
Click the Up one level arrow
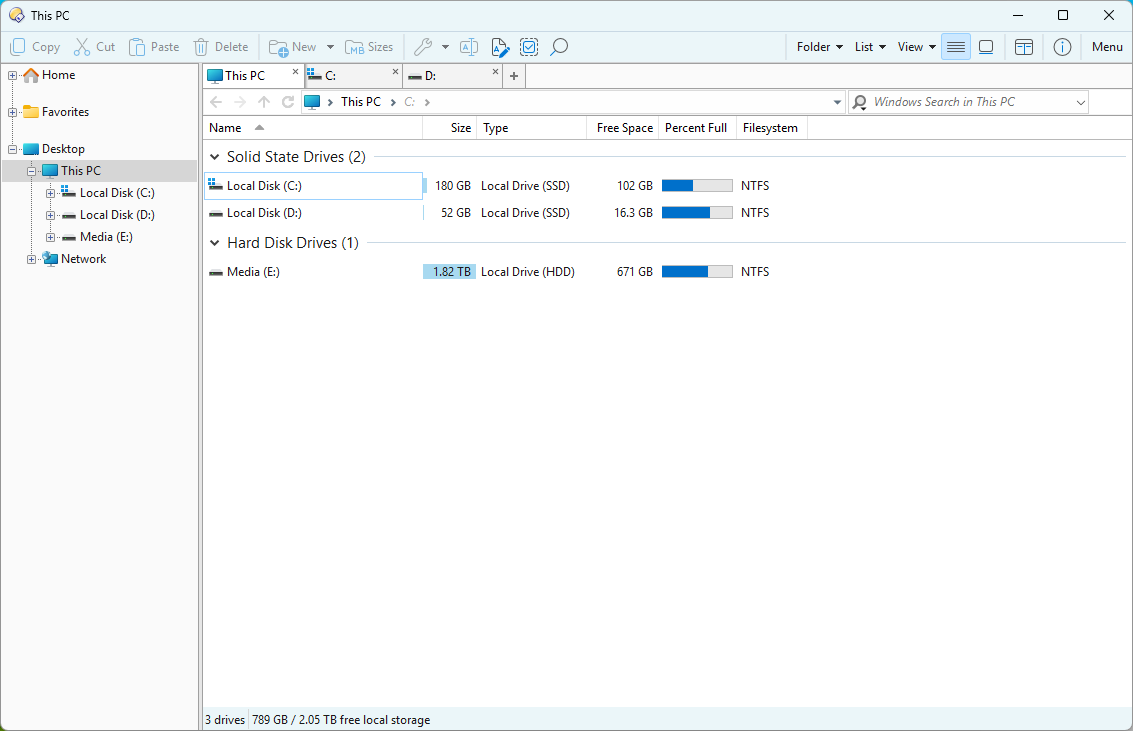[264, 102]
